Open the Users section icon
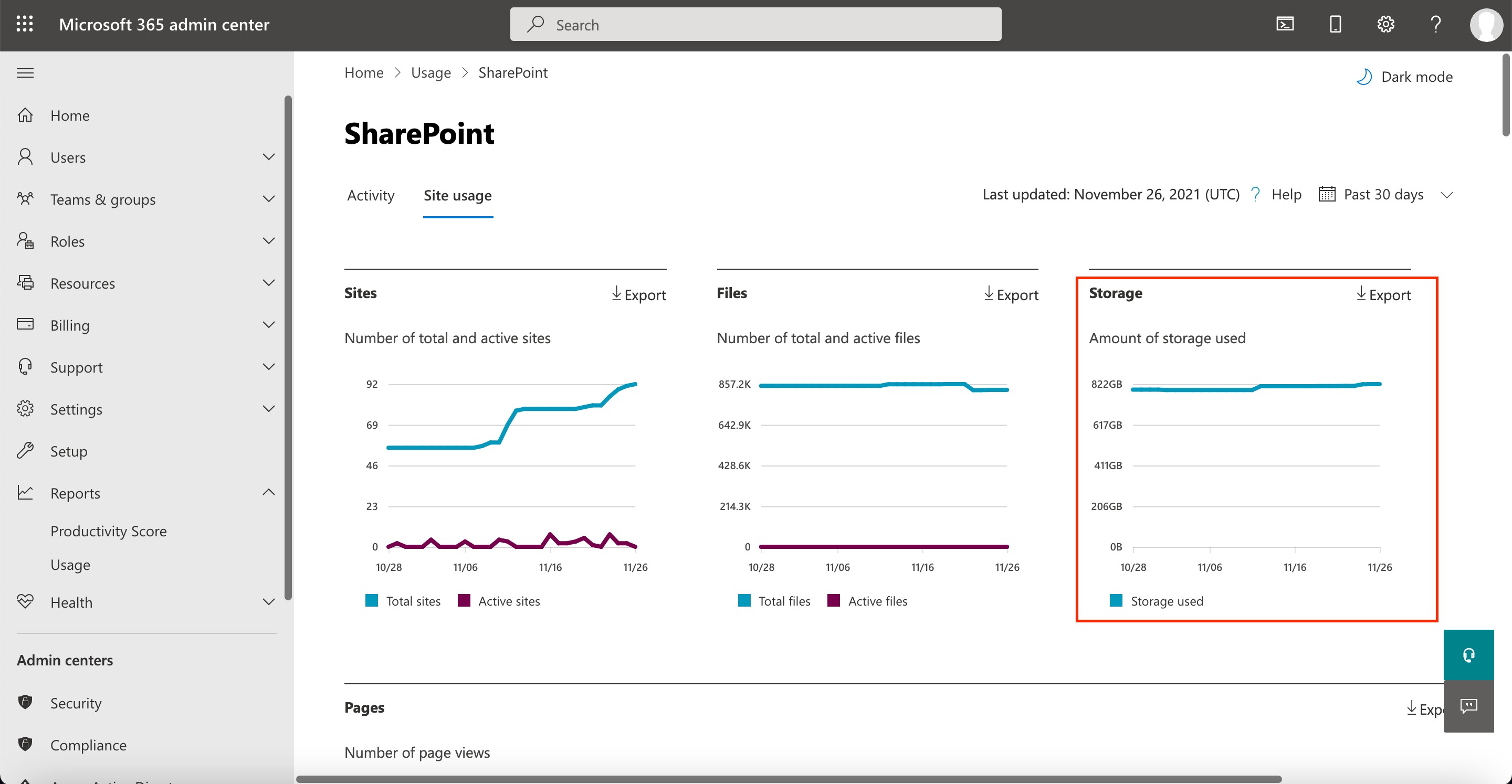 pyautogui.click(x=26, y=157)
